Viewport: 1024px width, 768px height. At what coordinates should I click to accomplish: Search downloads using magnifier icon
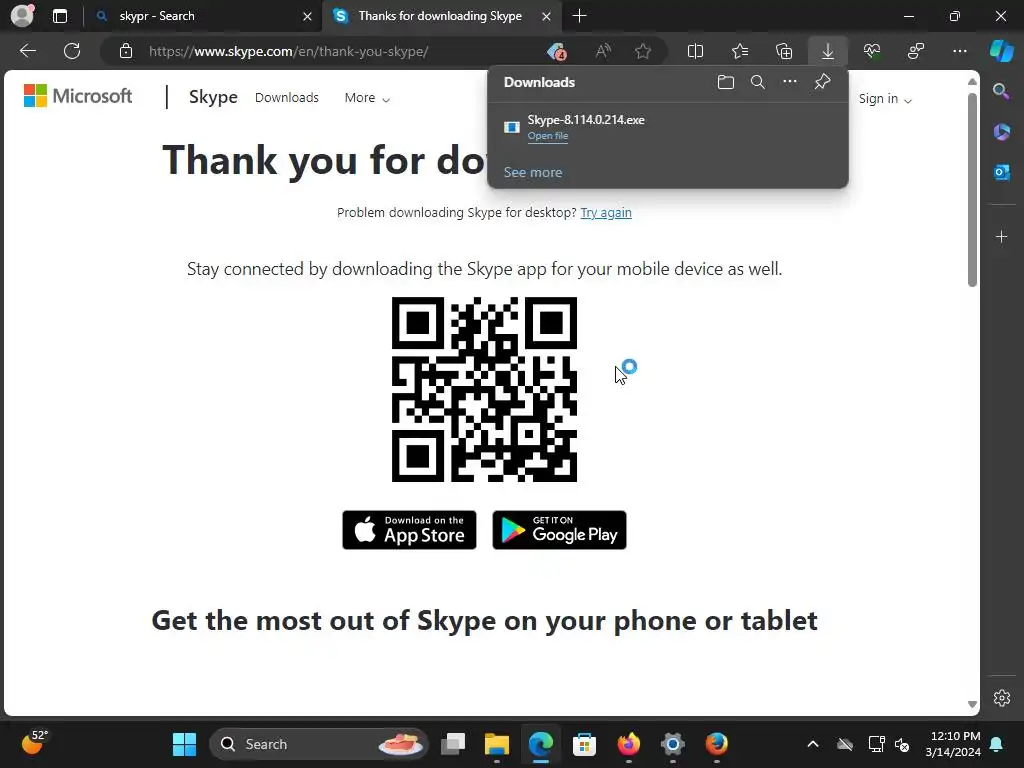758,82
